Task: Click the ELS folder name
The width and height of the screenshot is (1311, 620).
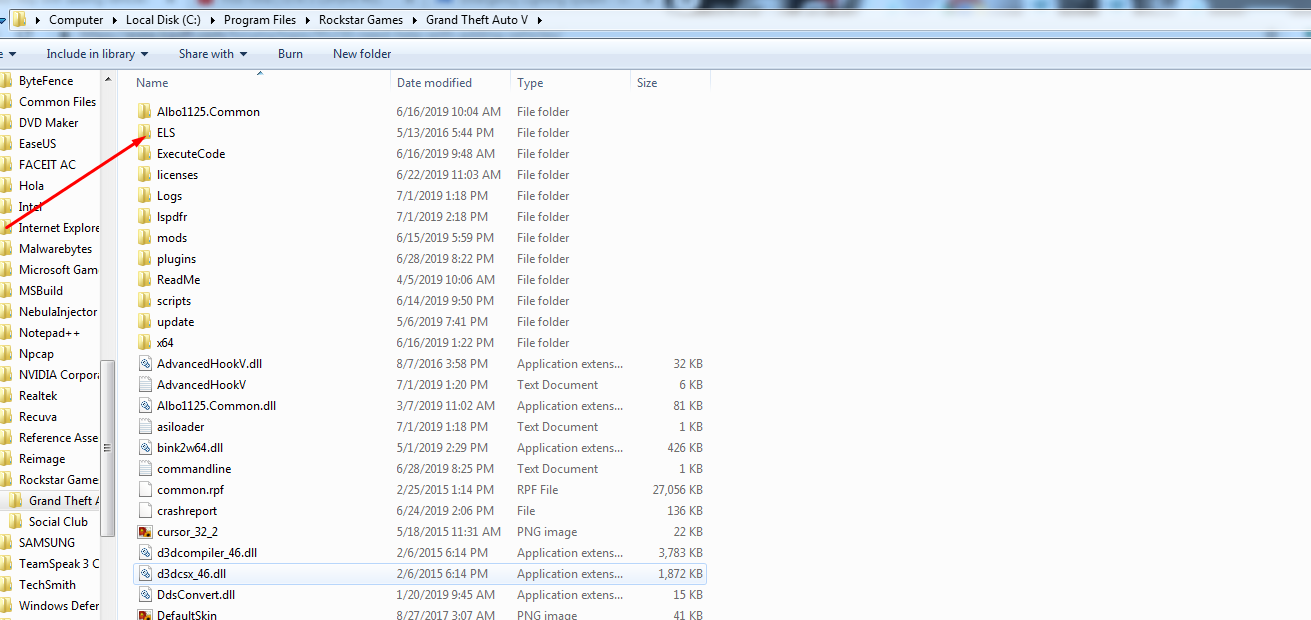Action: pyautogui.click(x=166, y=133)
